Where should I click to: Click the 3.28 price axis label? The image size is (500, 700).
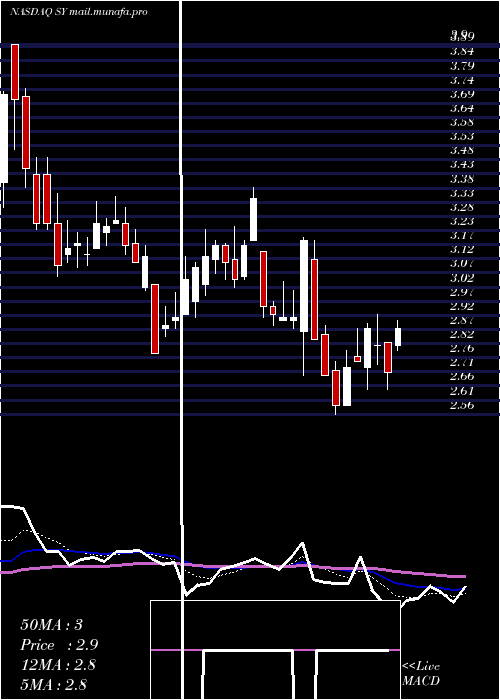pyautogui.click(x=462, y=207)
